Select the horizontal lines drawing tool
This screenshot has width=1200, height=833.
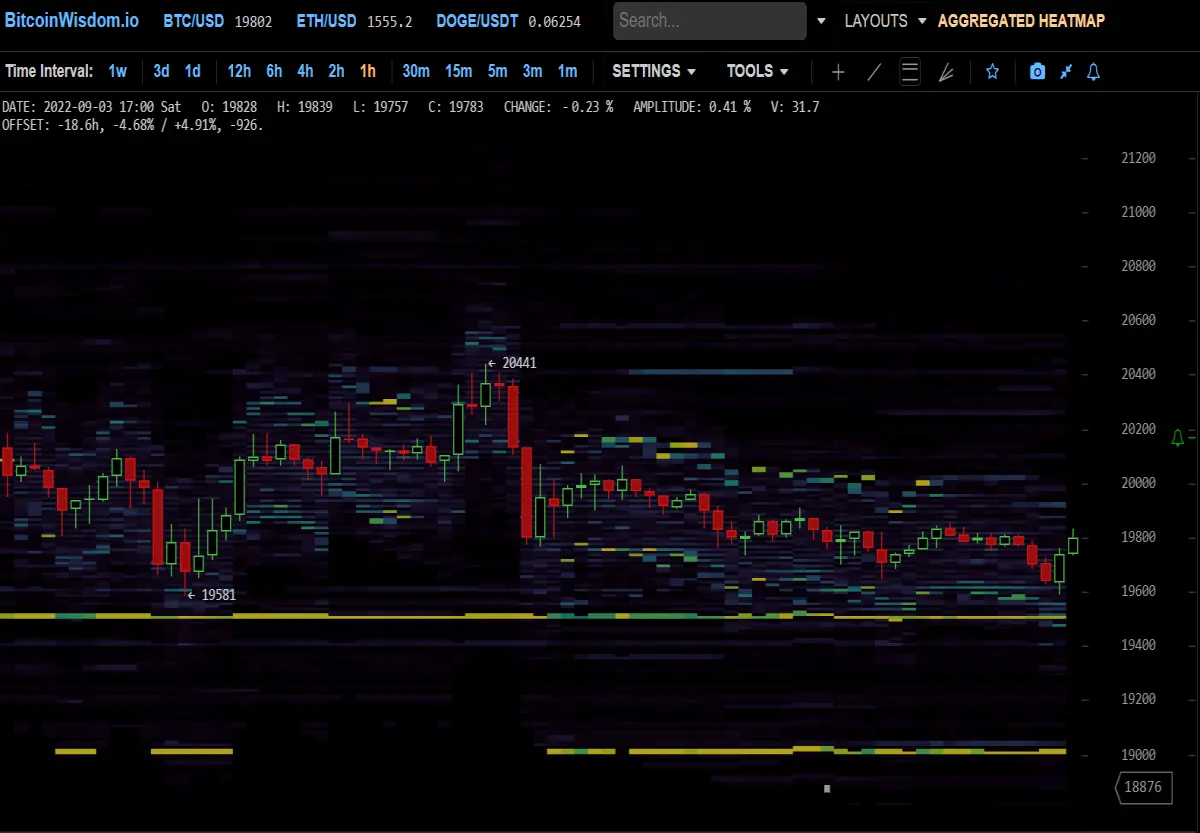click(910, 72)
